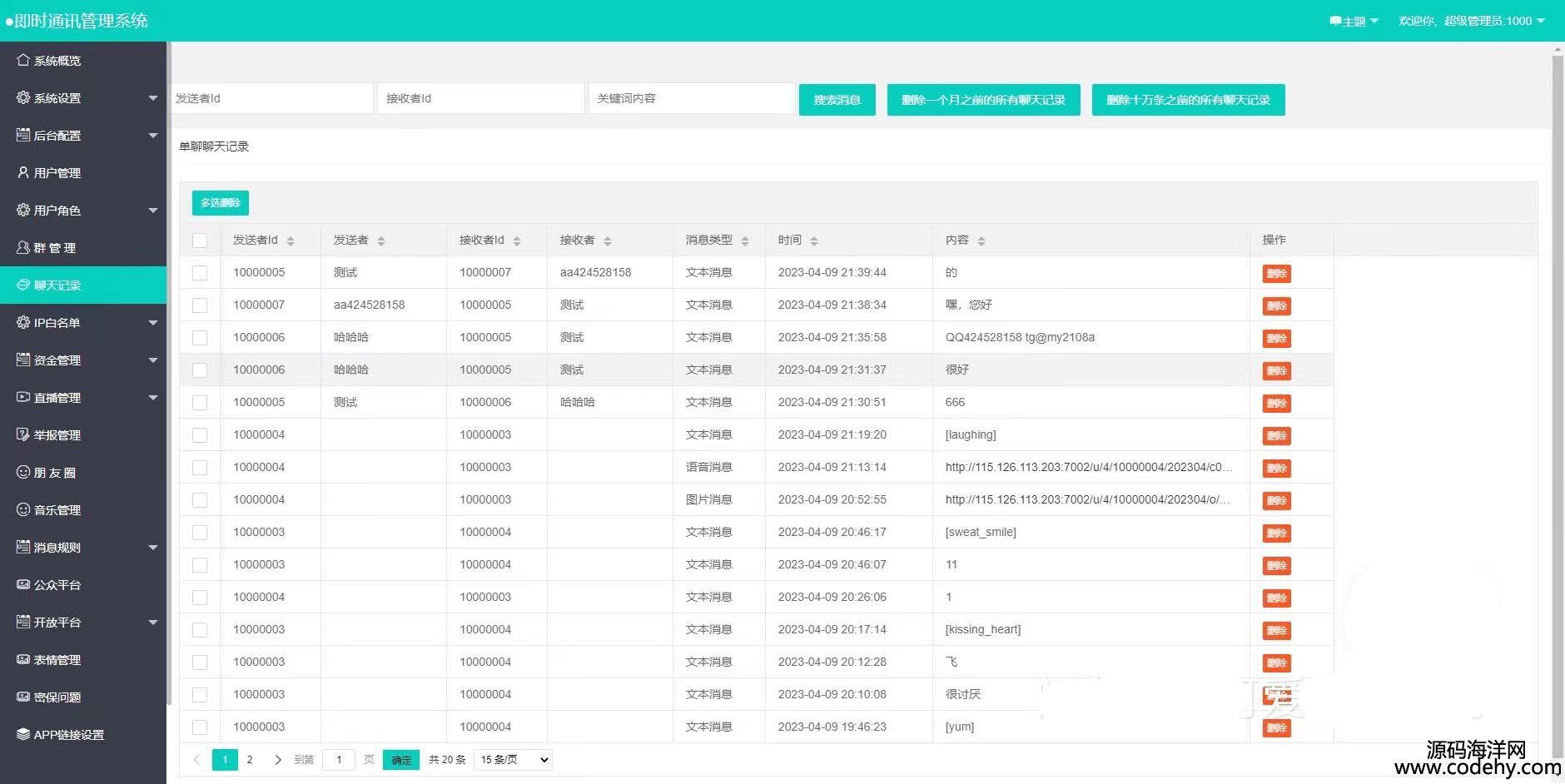The width and height of the screenshot is (1565, 784).
Task: Click the 表情管理 picture icon
Action: coord(23,659)
